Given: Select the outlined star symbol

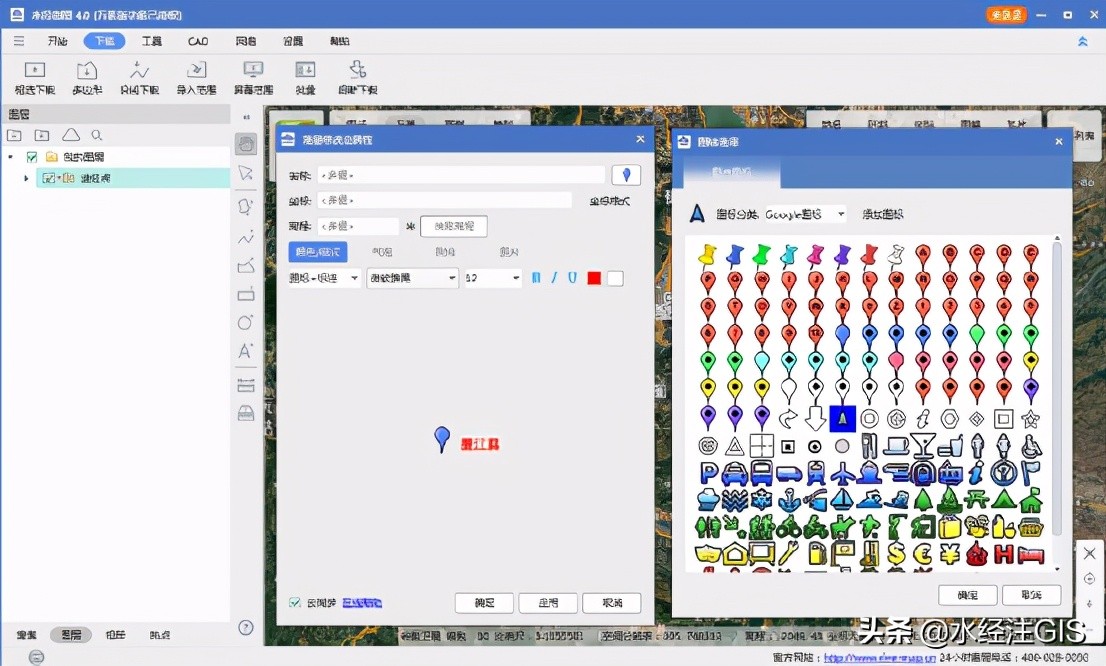Looking at the screenshot, I should (x=1030, y=419).
